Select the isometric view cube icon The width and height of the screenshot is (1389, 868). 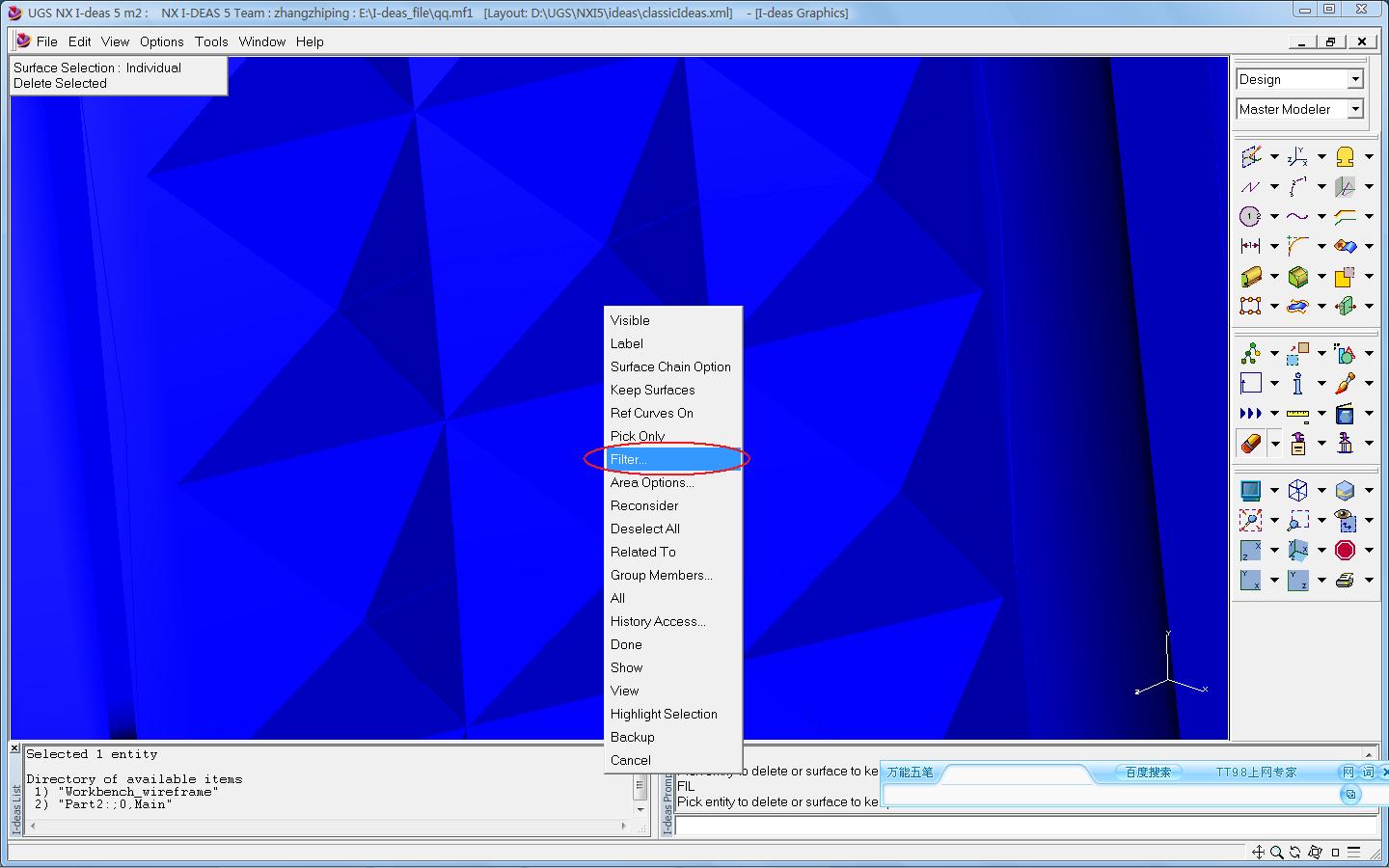tap(1298, 551)
